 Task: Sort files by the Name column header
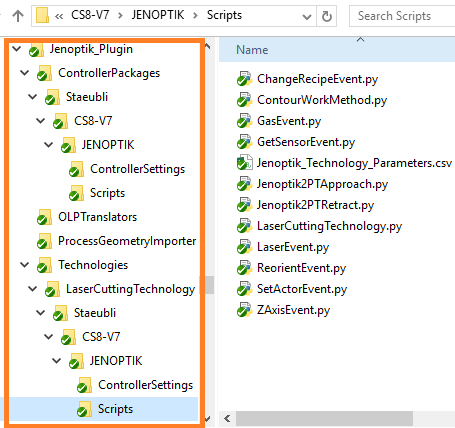(252, 50)
